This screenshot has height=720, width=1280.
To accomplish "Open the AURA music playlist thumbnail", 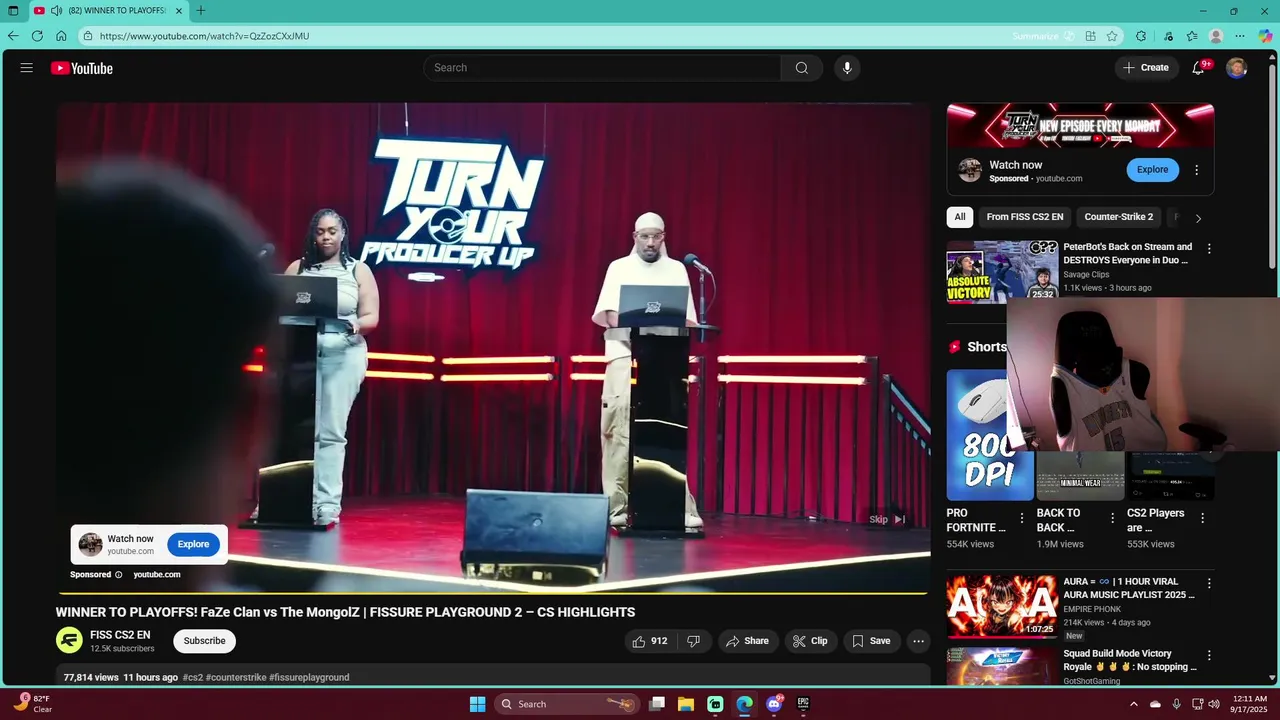I will (1002, 605).
